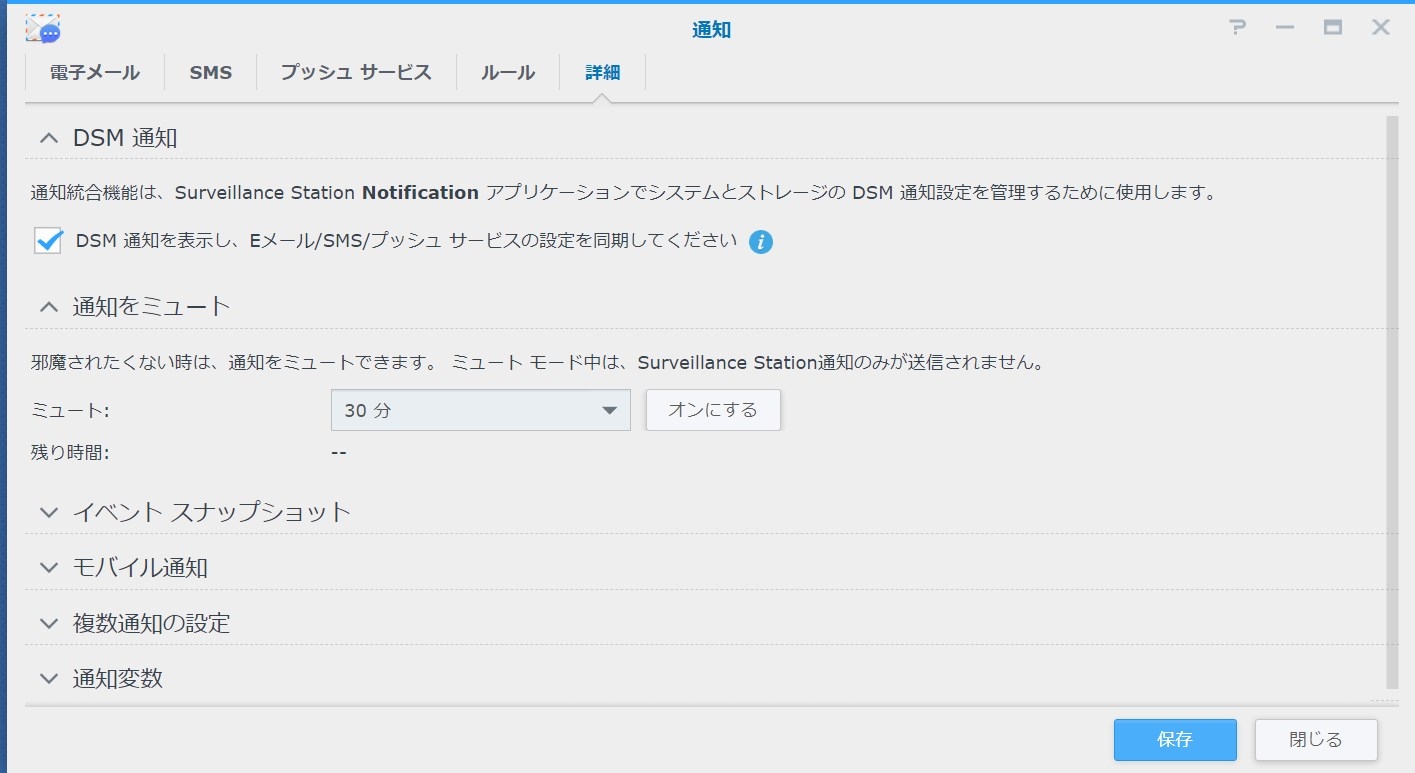The image size is (1415, 773).
Task: Select the ルール tab
Action: tap(508, 73)
